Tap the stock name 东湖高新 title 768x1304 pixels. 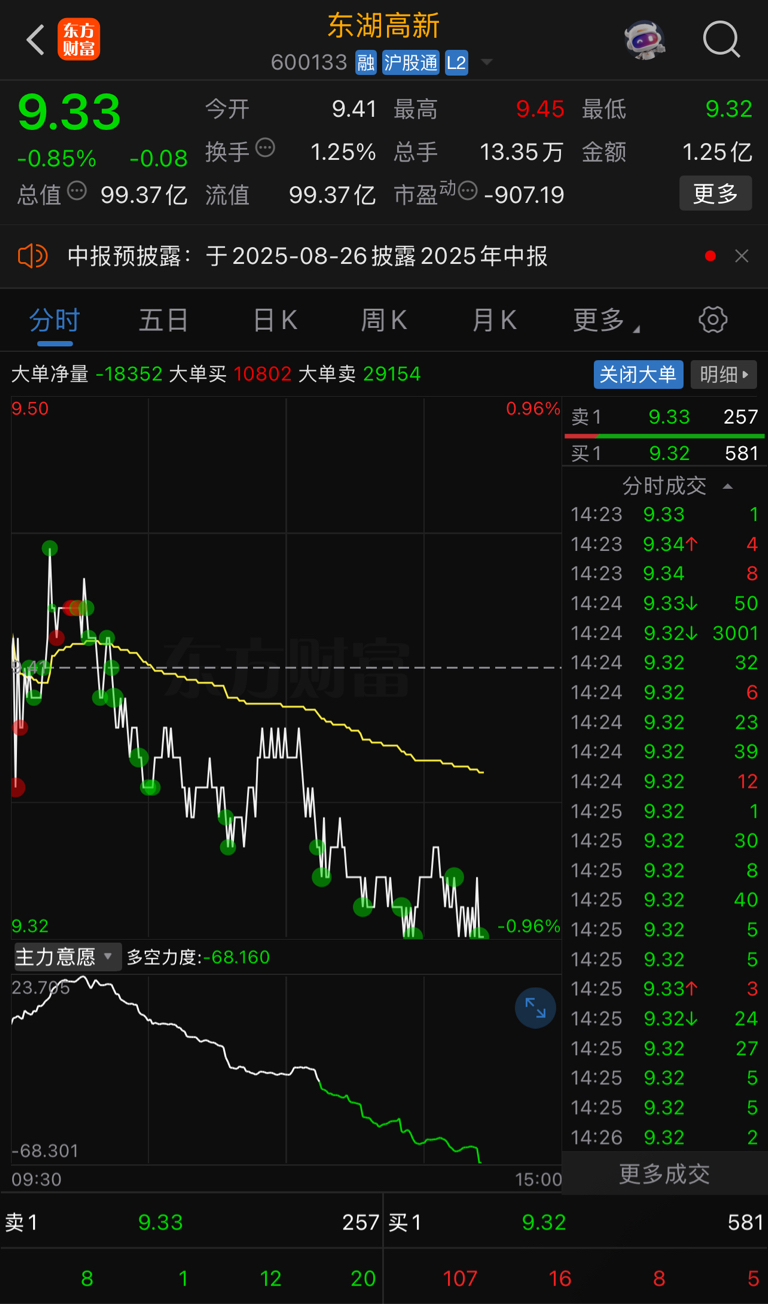tap(384, 26)
